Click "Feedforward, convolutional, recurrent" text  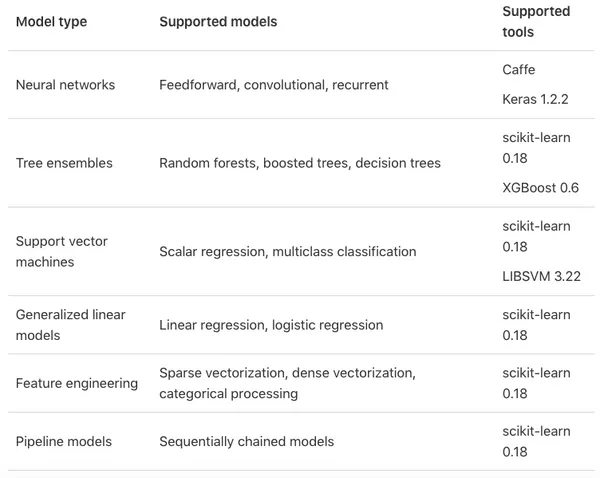tap(276, 85)
